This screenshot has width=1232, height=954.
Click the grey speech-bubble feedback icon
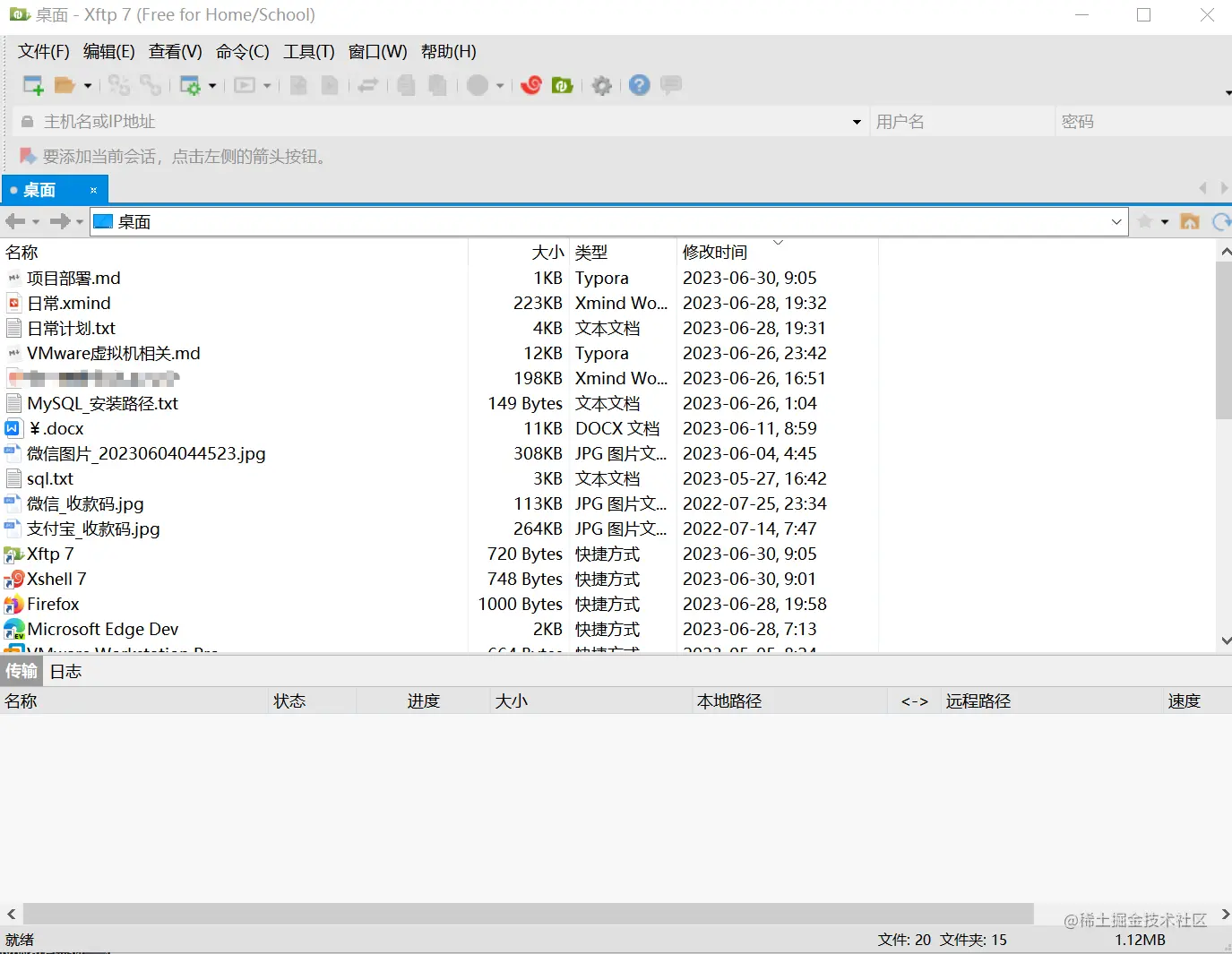point(671,85)
